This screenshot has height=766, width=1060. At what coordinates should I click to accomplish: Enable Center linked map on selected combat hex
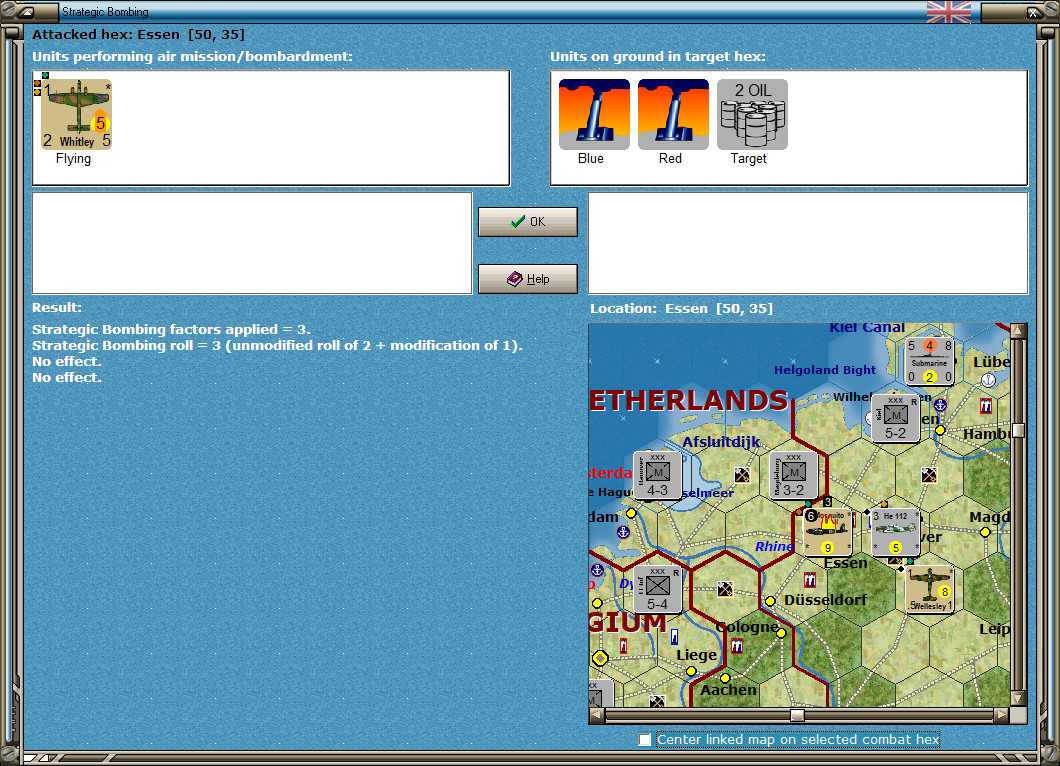point(645,740)
